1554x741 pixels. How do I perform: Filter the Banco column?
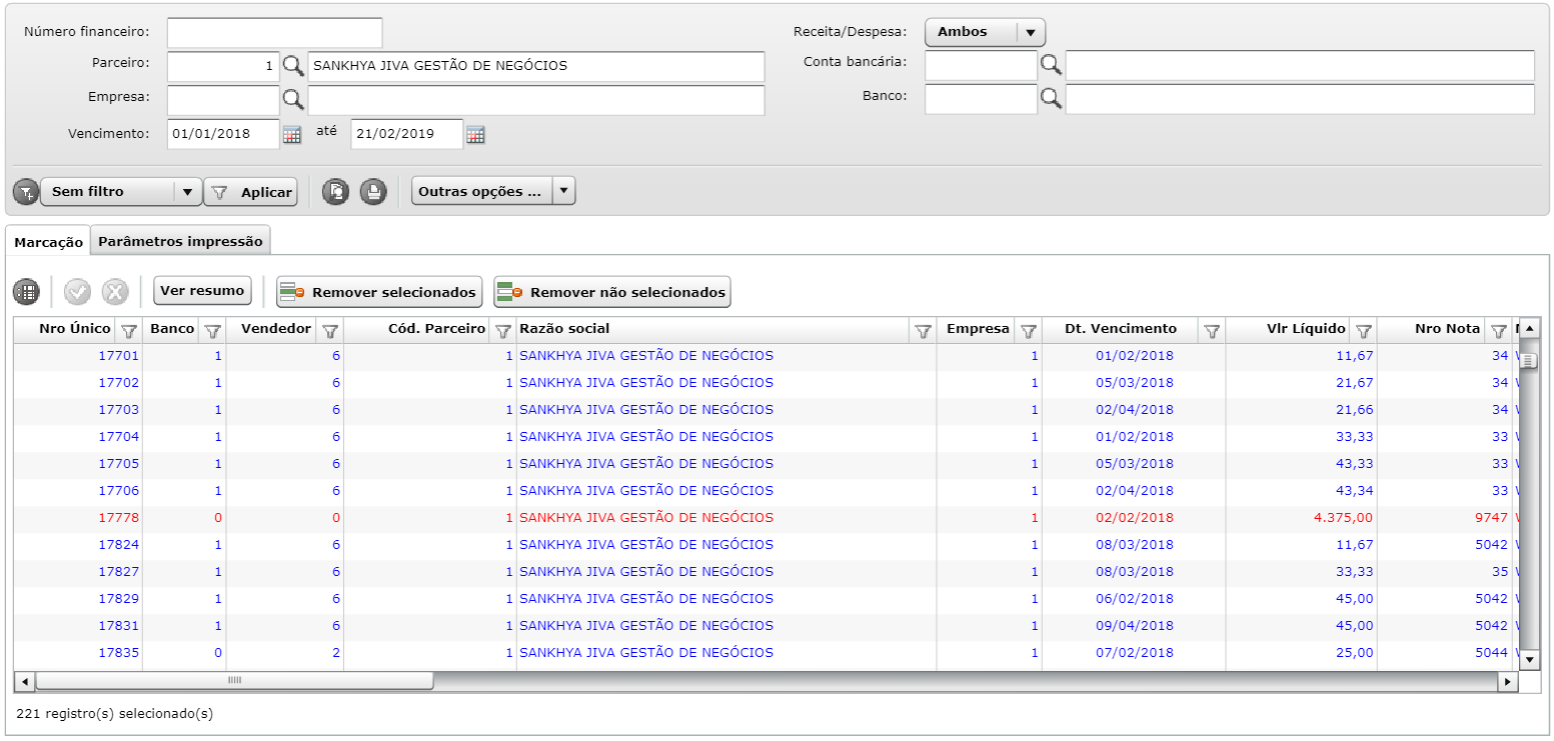click(x=213, y=330)
